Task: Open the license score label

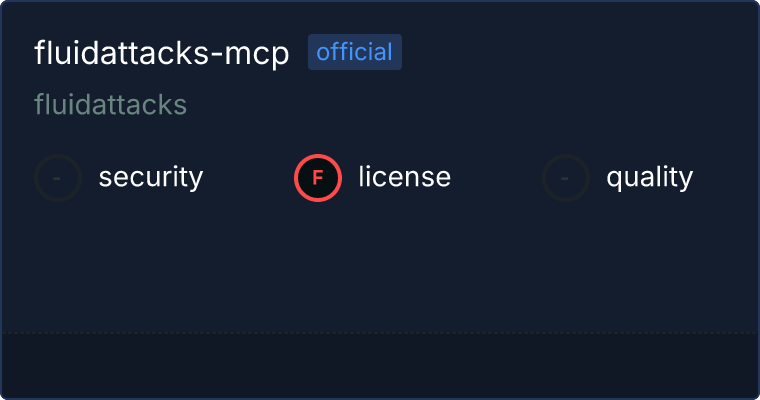Action: point(405,176)
